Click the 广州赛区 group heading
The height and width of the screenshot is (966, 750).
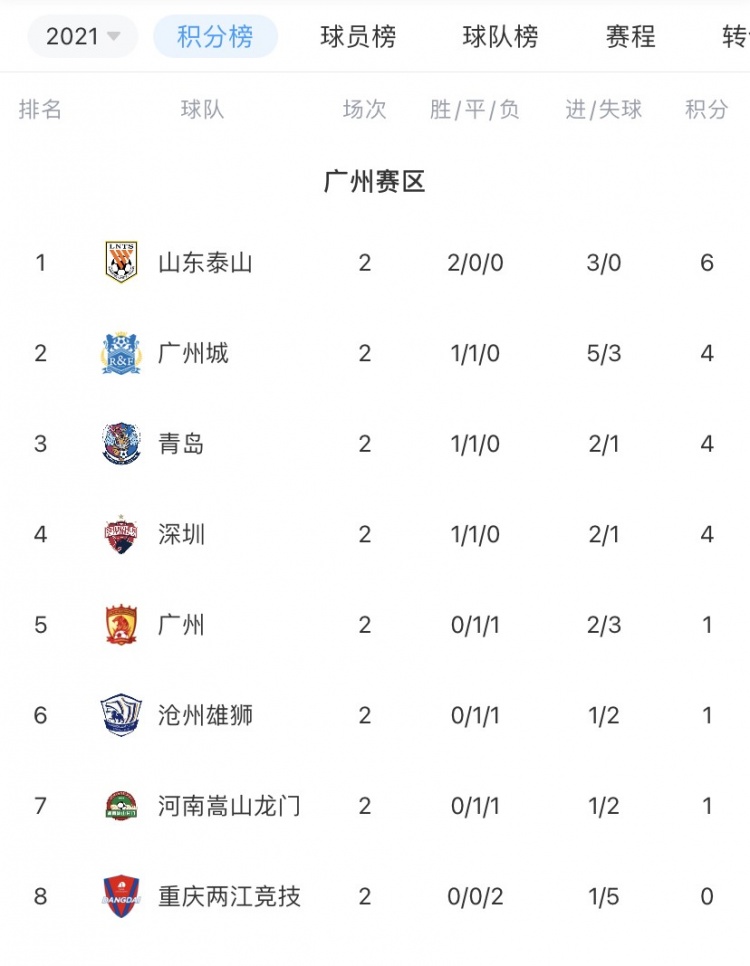[x=375, y=182]
